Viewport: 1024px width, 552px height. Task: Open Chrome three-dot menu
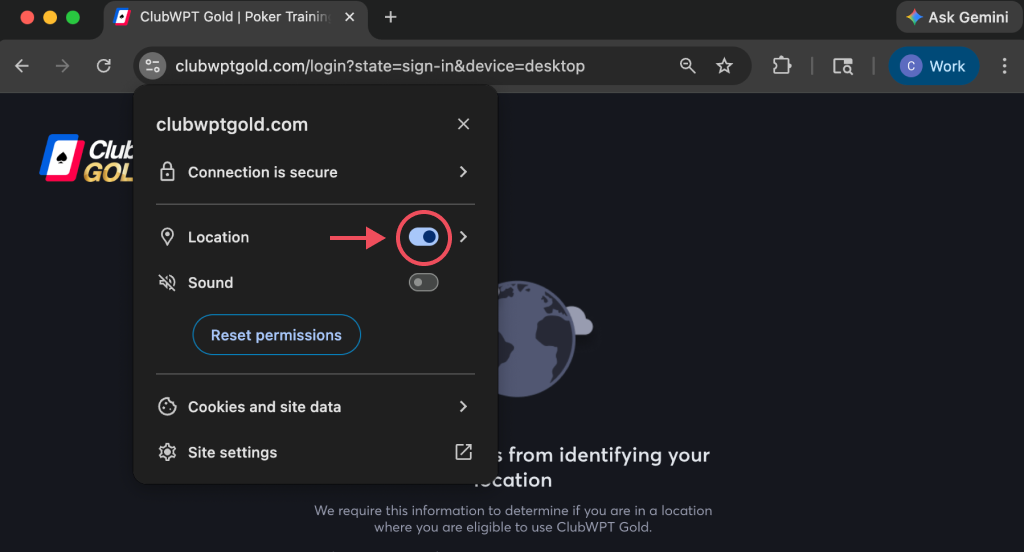tap(1004, 66)
